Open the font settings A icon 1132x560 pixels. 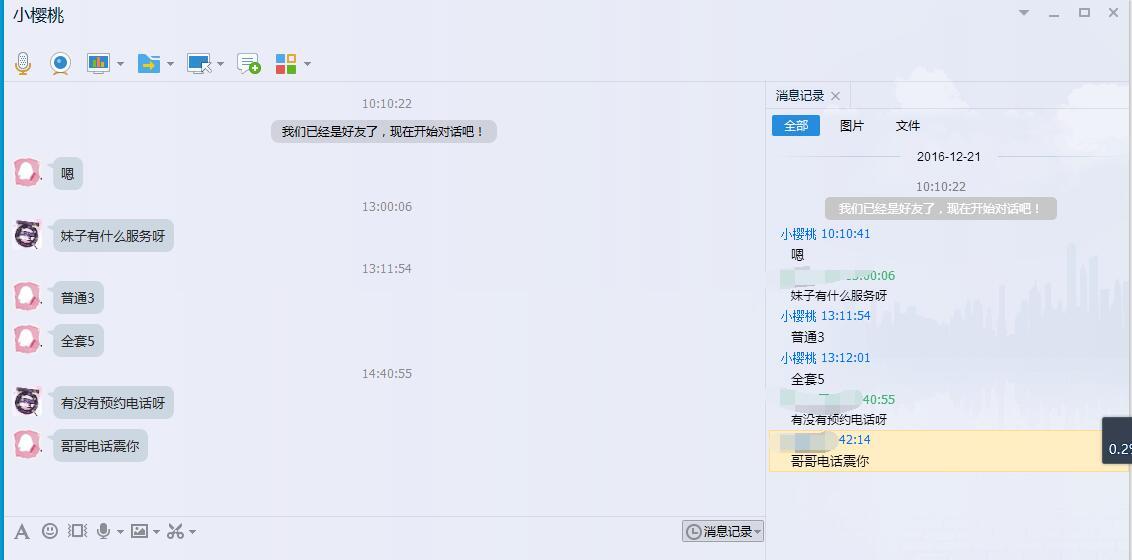click(x=22, y=532)
